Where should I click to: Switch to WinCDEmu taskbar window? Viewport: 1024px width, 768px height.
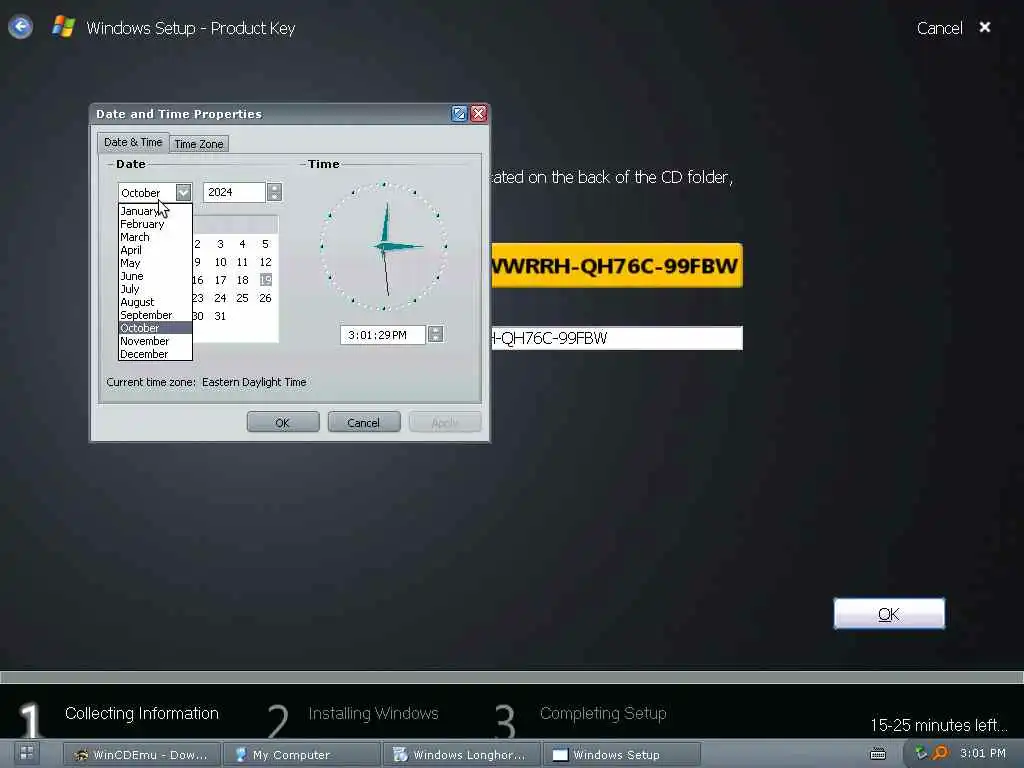142,754
